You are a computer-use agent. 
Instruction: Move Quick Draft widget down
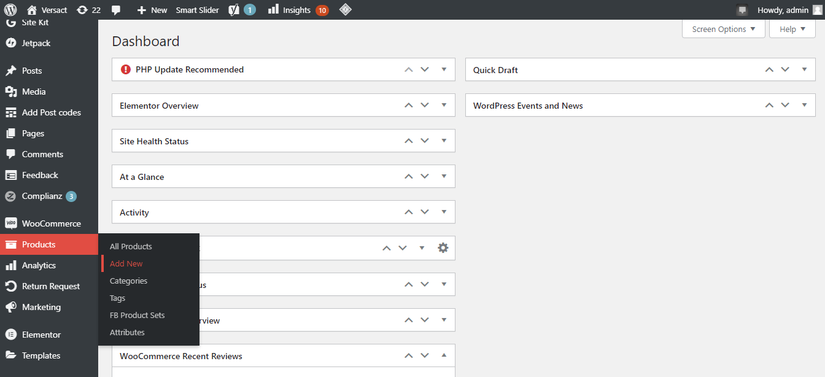pyautogui.click(x=785, y=69)
